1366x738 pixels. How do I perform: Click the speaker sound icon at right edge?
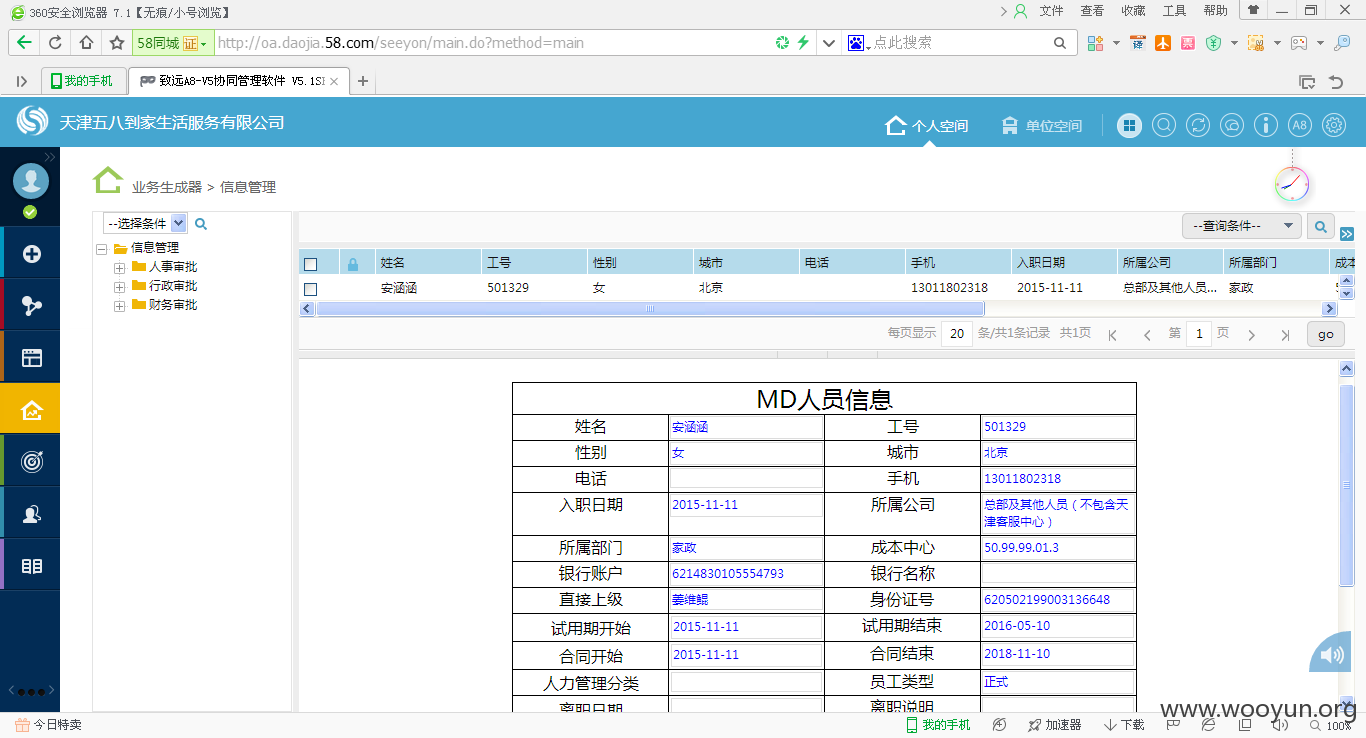(1332, 654)
